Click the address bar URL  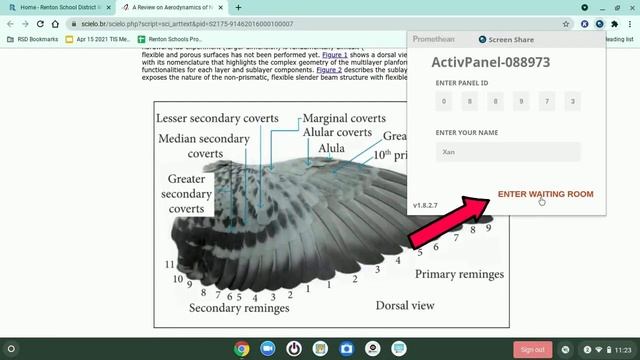[x=187, y=24]
